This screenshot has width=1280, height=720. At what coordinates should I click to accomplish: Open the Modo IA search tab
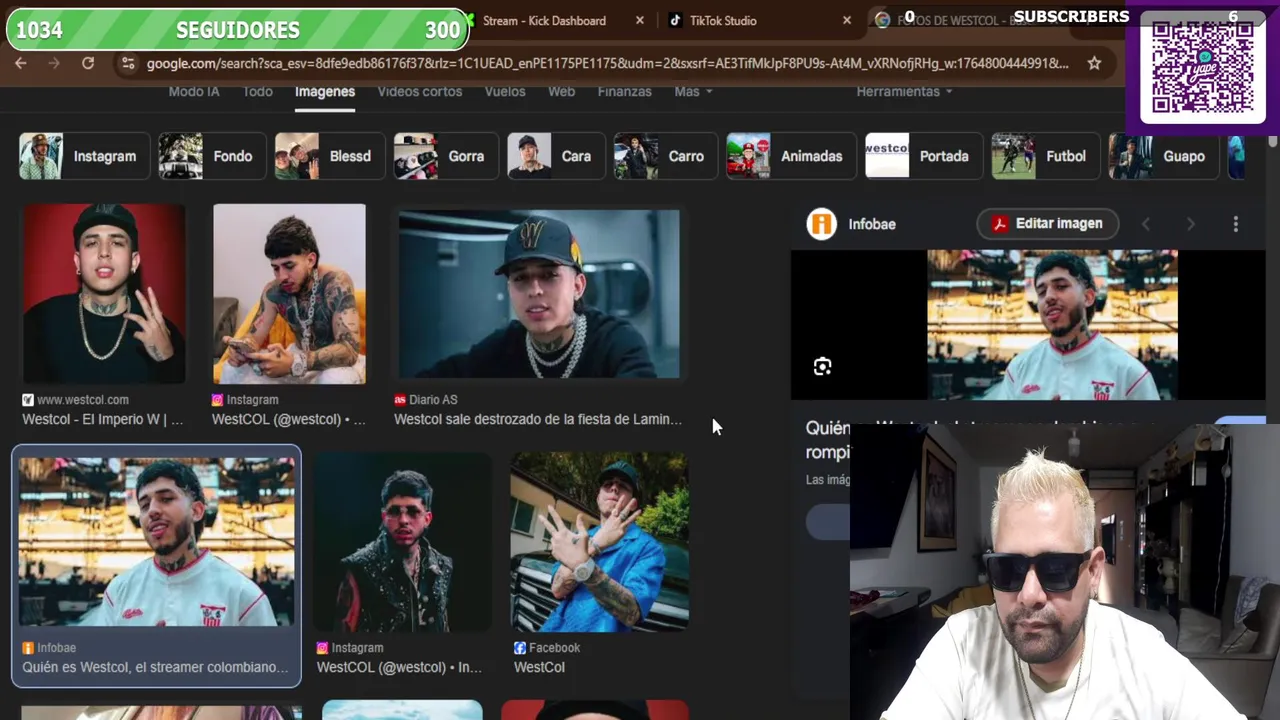point(194,91)
